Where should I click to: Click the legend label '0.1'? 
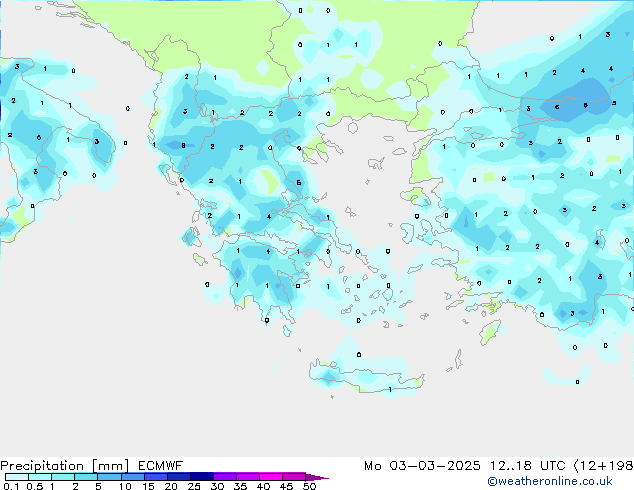tap(11, 486)
